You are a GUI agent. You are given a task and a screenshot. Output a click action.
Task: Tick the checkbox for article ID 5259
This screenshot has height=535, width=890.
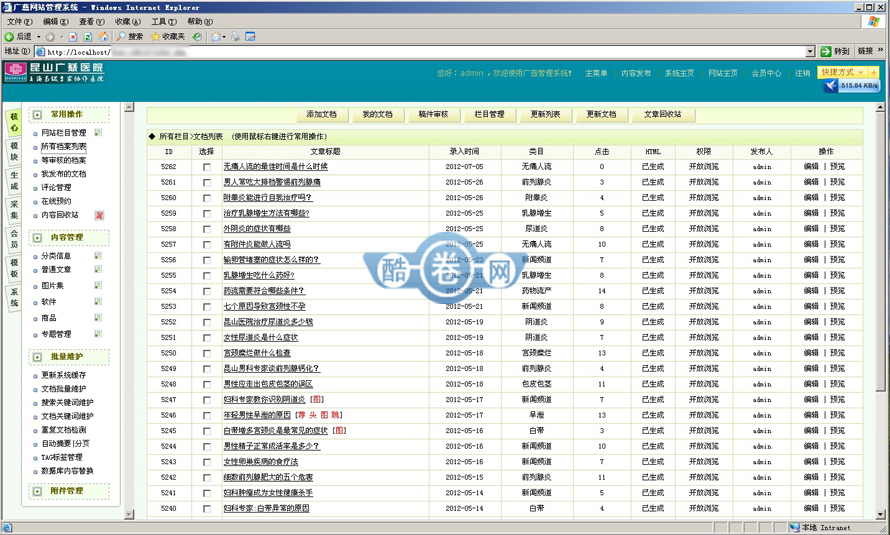pyautogui.click(x=207, y=214)
